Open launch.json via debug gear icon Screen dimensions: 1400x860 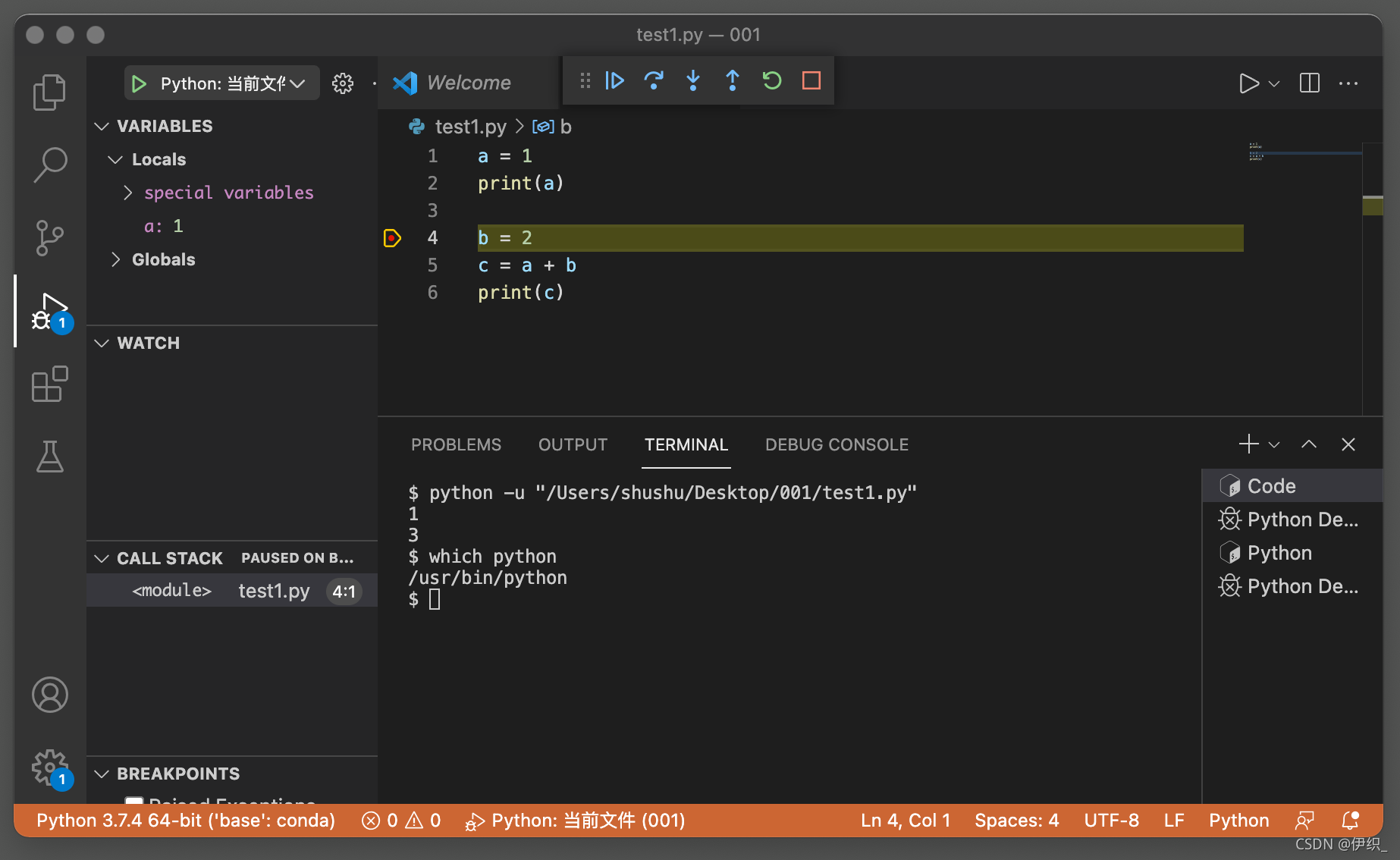point(343,83)
